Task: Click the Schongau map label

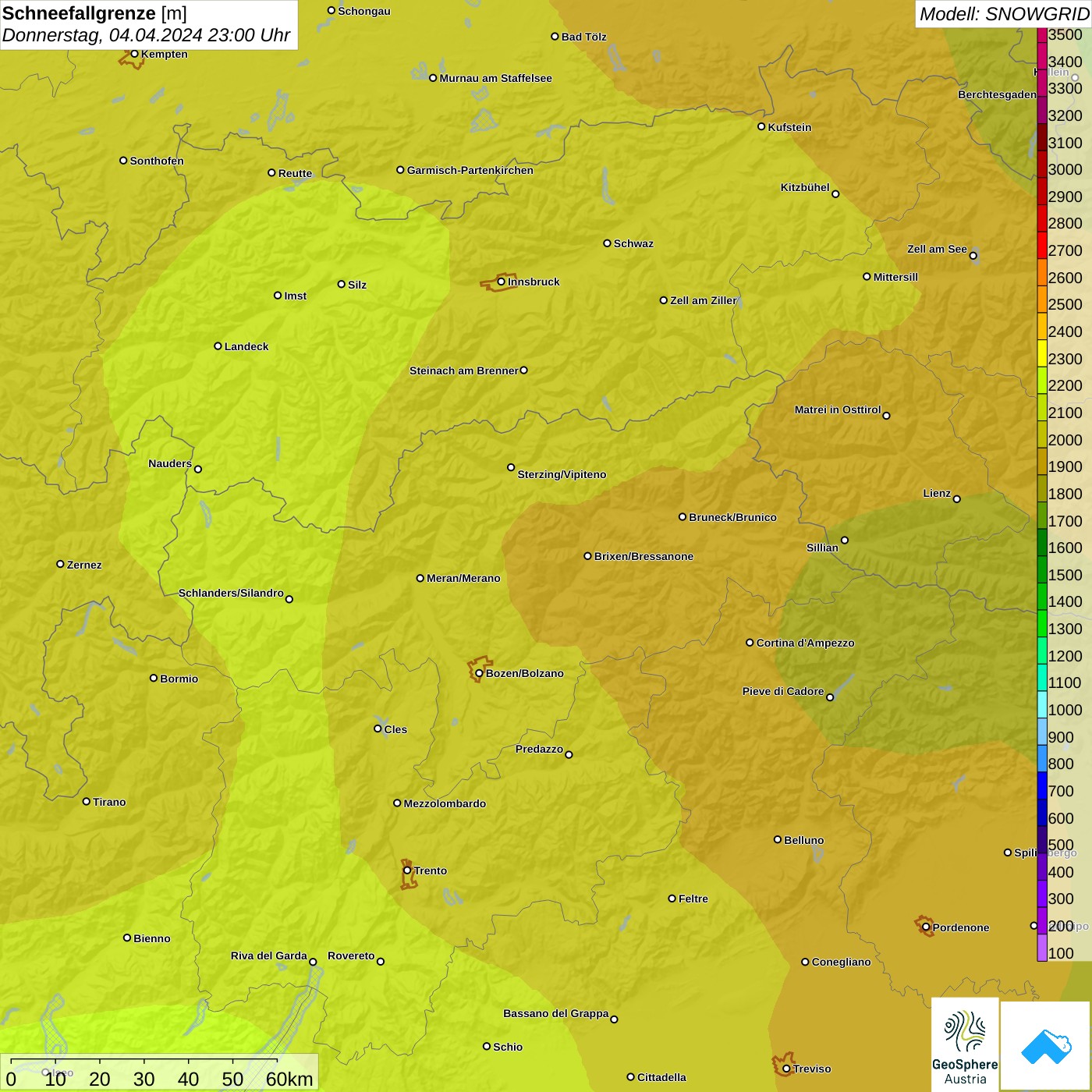Action: pyautogui.click(x=364, y=11)
